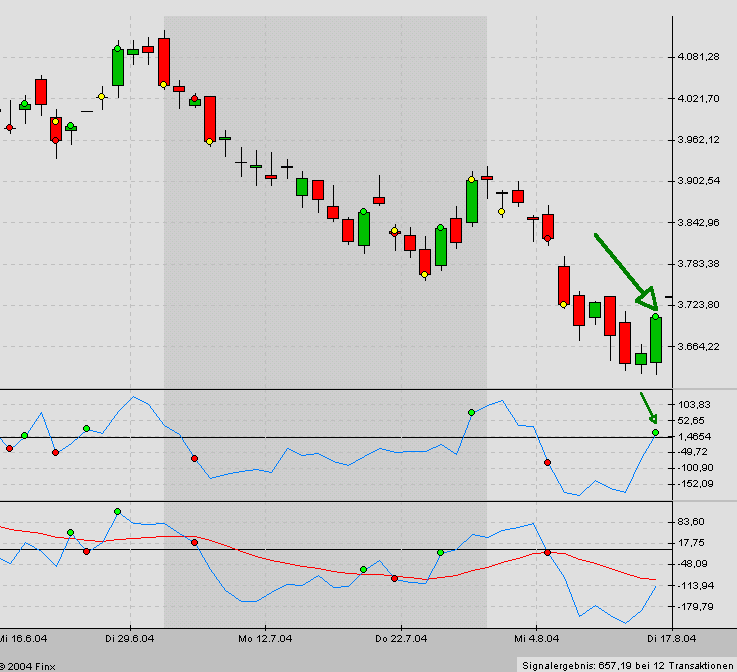
Task: Select the tall red candle at shaded region start
Action: pyautogui.click(x=164, y=62)
